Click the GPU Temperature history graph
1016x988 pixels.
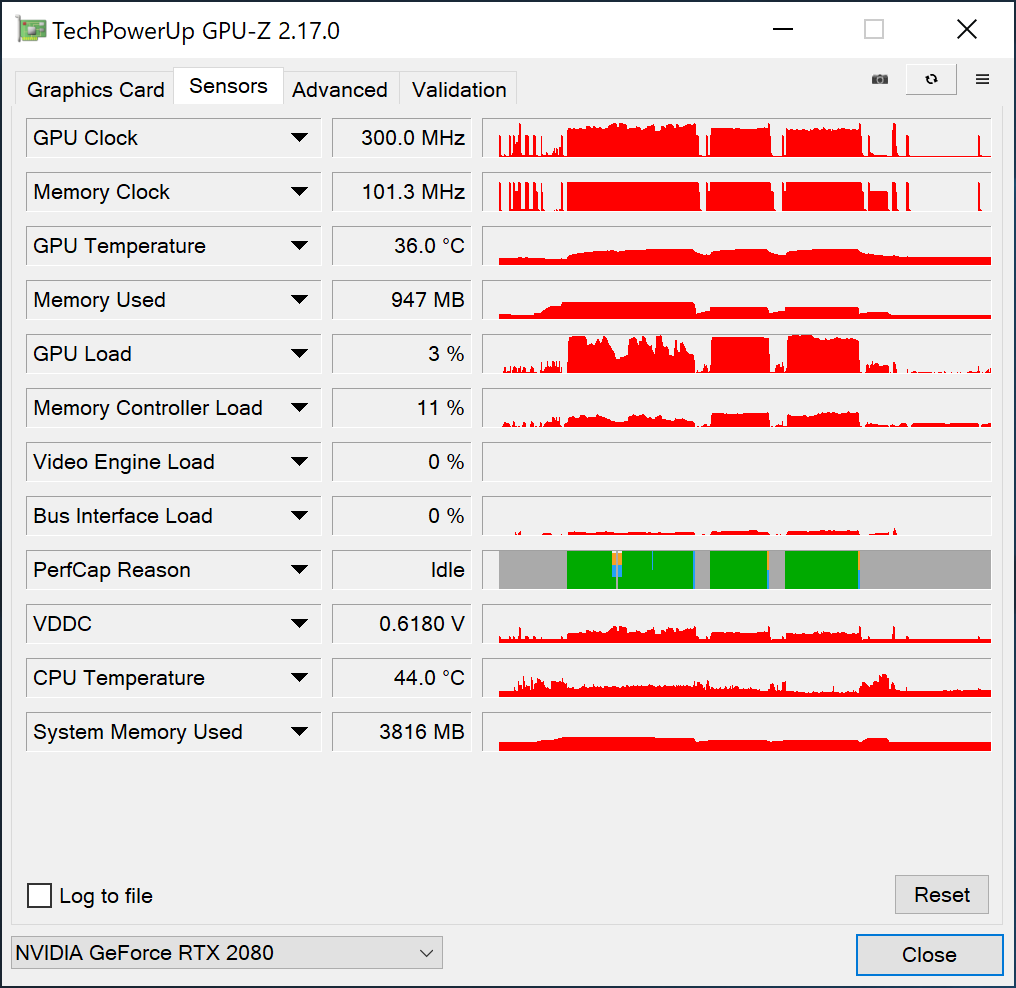737,246
